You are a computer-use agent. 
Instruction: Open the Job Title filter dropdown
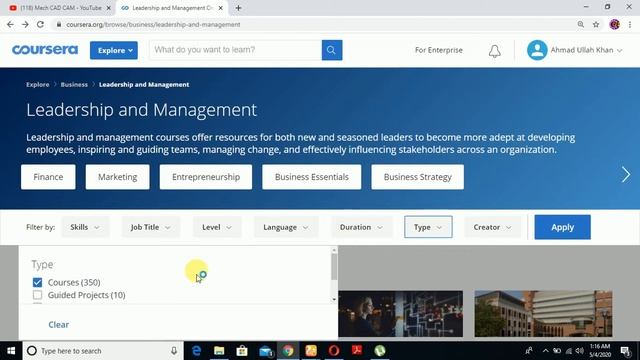(150, 227)
